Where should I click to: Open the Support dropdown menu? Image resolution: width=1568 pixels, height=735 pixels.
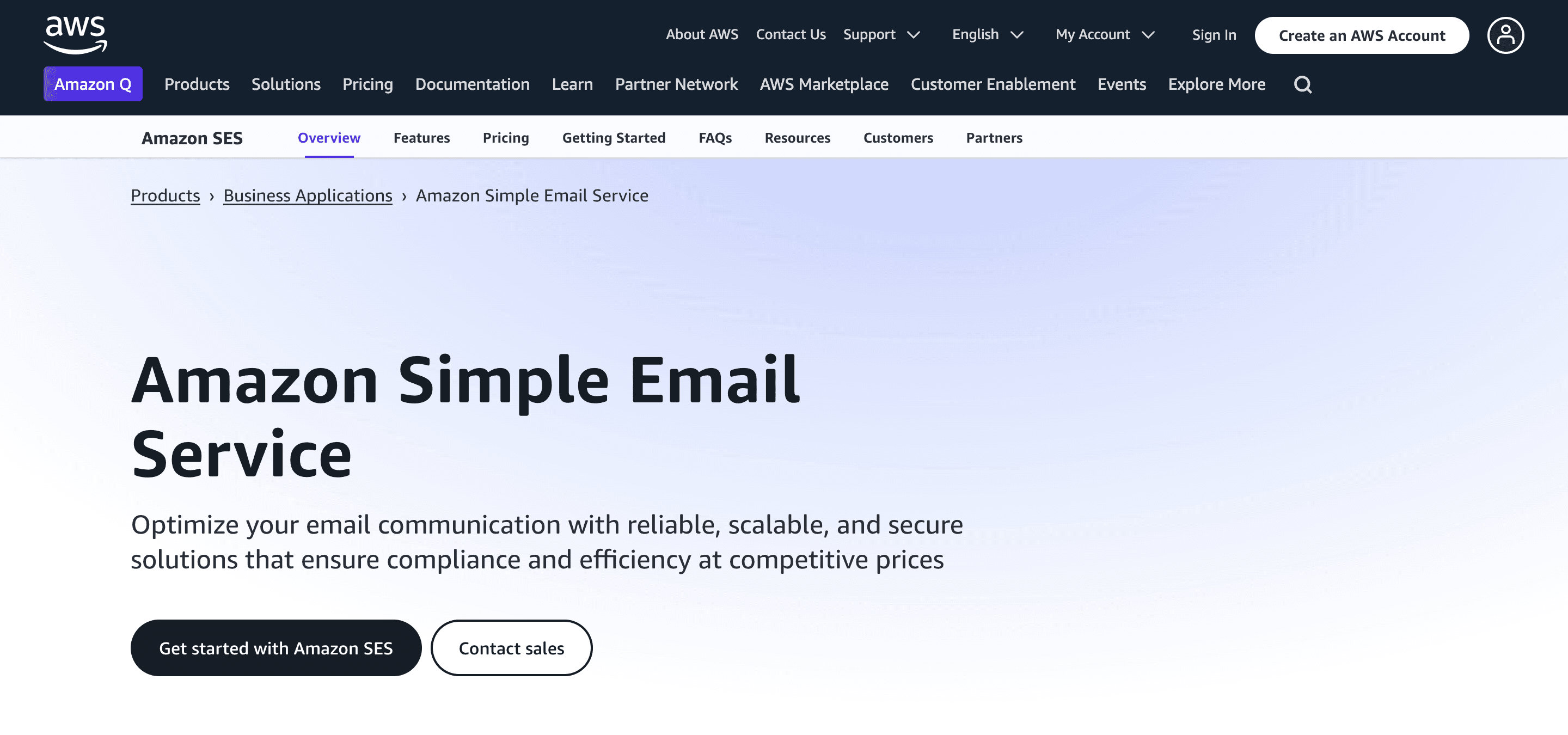(x=883, y=34)
